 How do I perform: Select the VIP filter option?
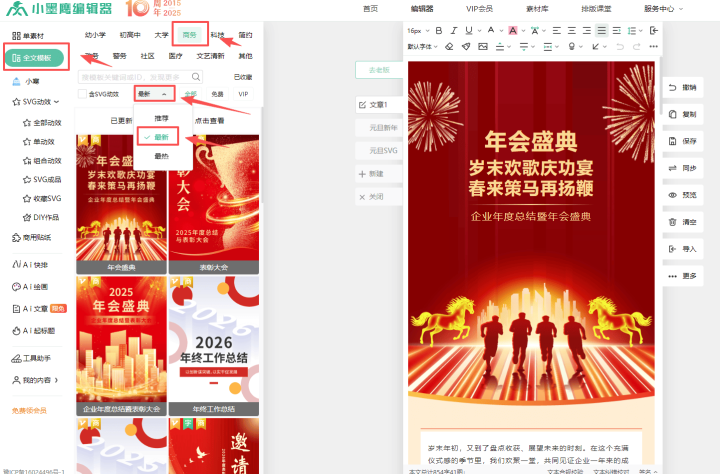point(243,94)
